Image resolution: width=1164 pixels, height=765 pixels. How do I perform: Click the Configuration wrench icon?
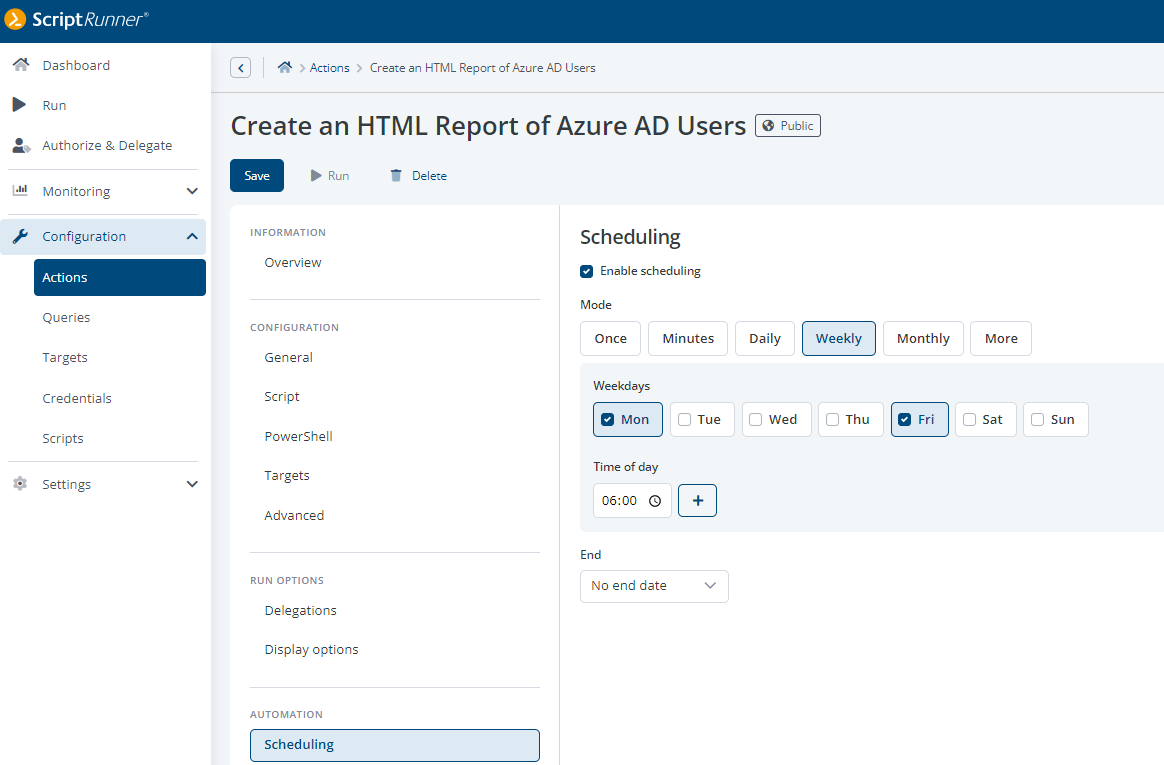[x=20, y=236]
